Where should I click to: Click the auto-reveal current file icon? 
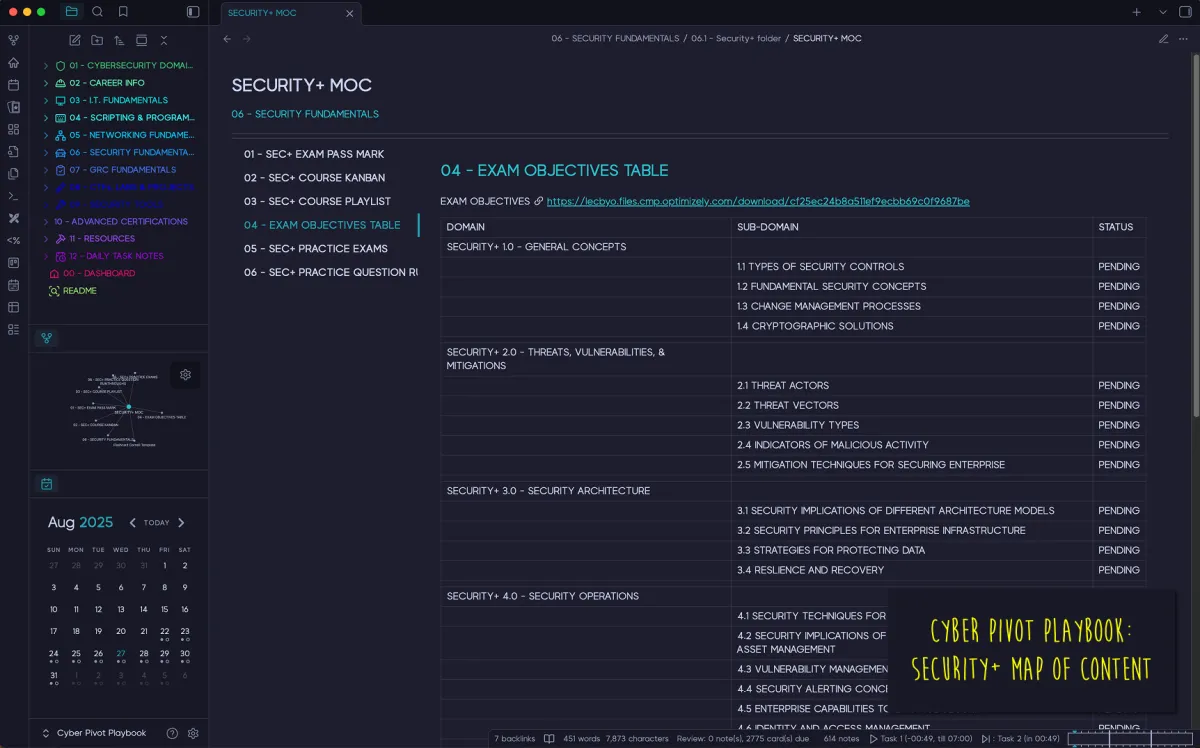tap(141, 40)
